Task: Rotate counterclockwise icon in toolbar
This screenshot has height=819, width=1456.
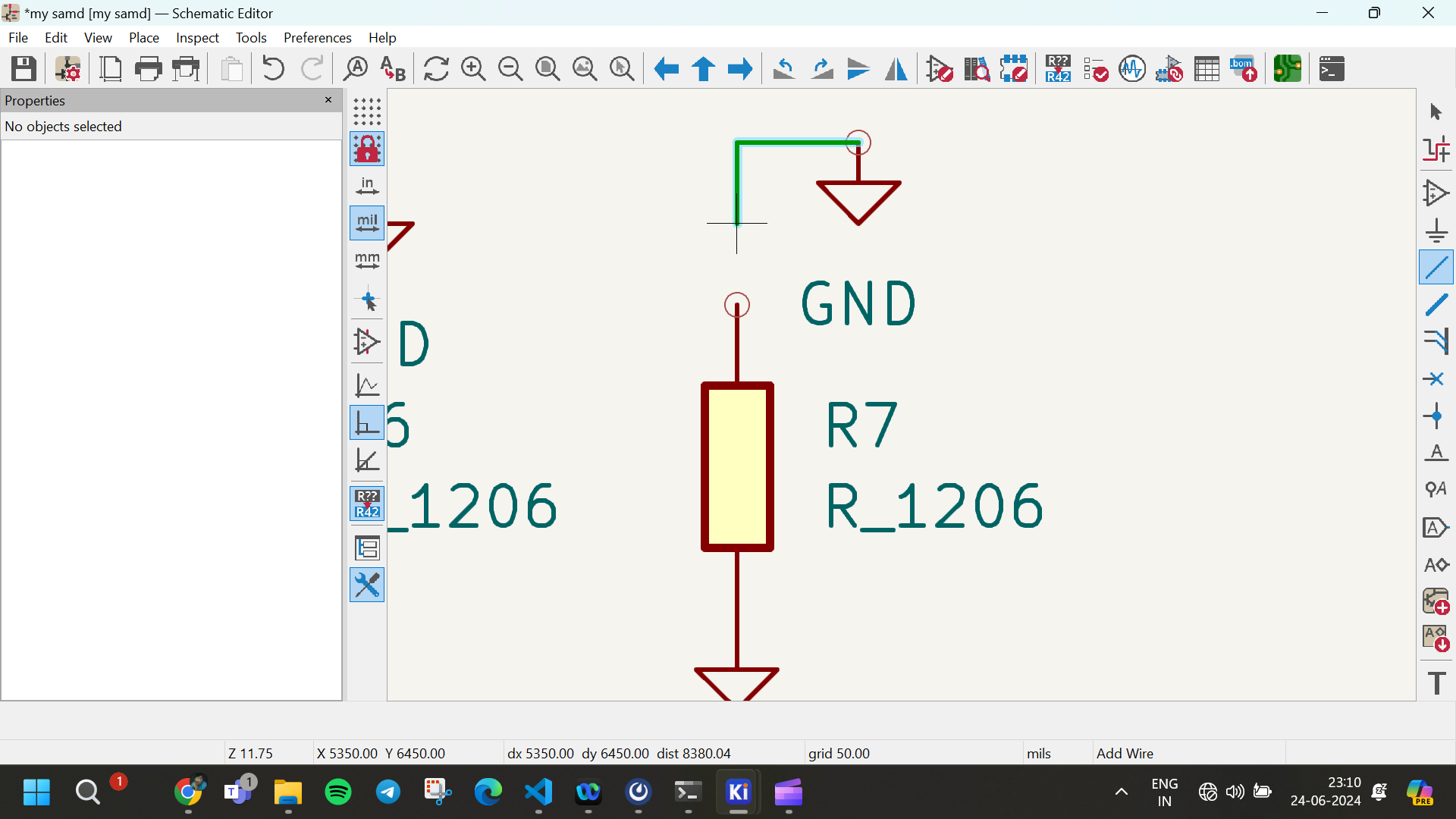Action: pyautogui.click(x=784, y=69)
